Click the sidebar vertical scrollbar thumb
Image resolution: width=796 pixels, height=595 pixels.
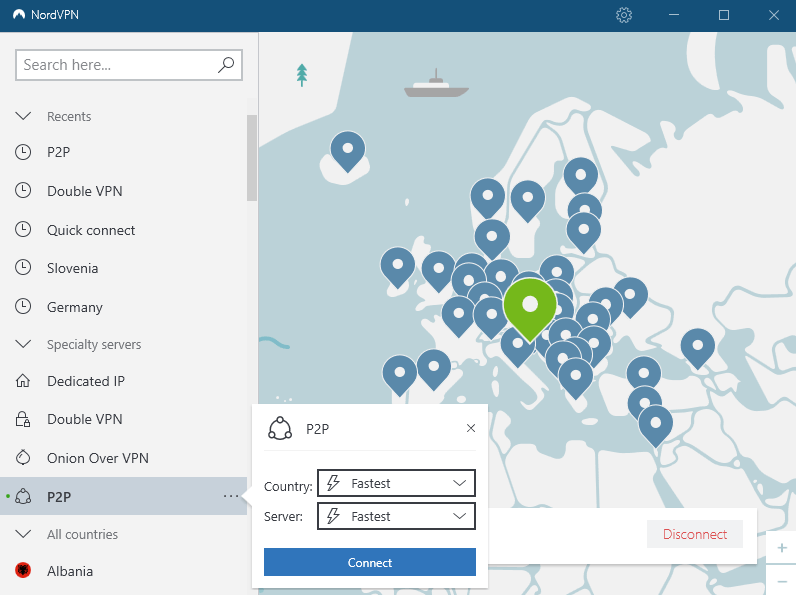252,157
